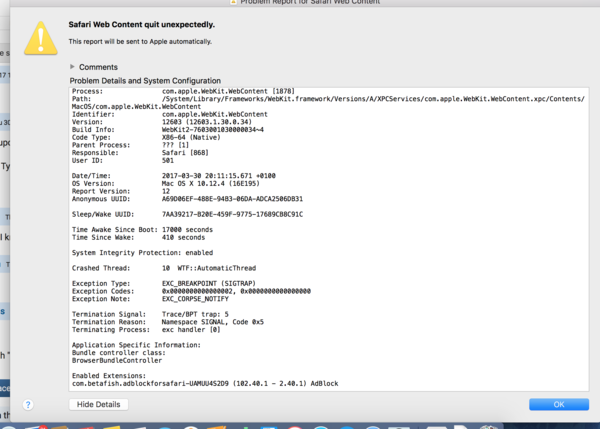Click Termination Reason 'Namespace SIGNAL, Code 0x5'
600x429 pixels.
[213, 322]
